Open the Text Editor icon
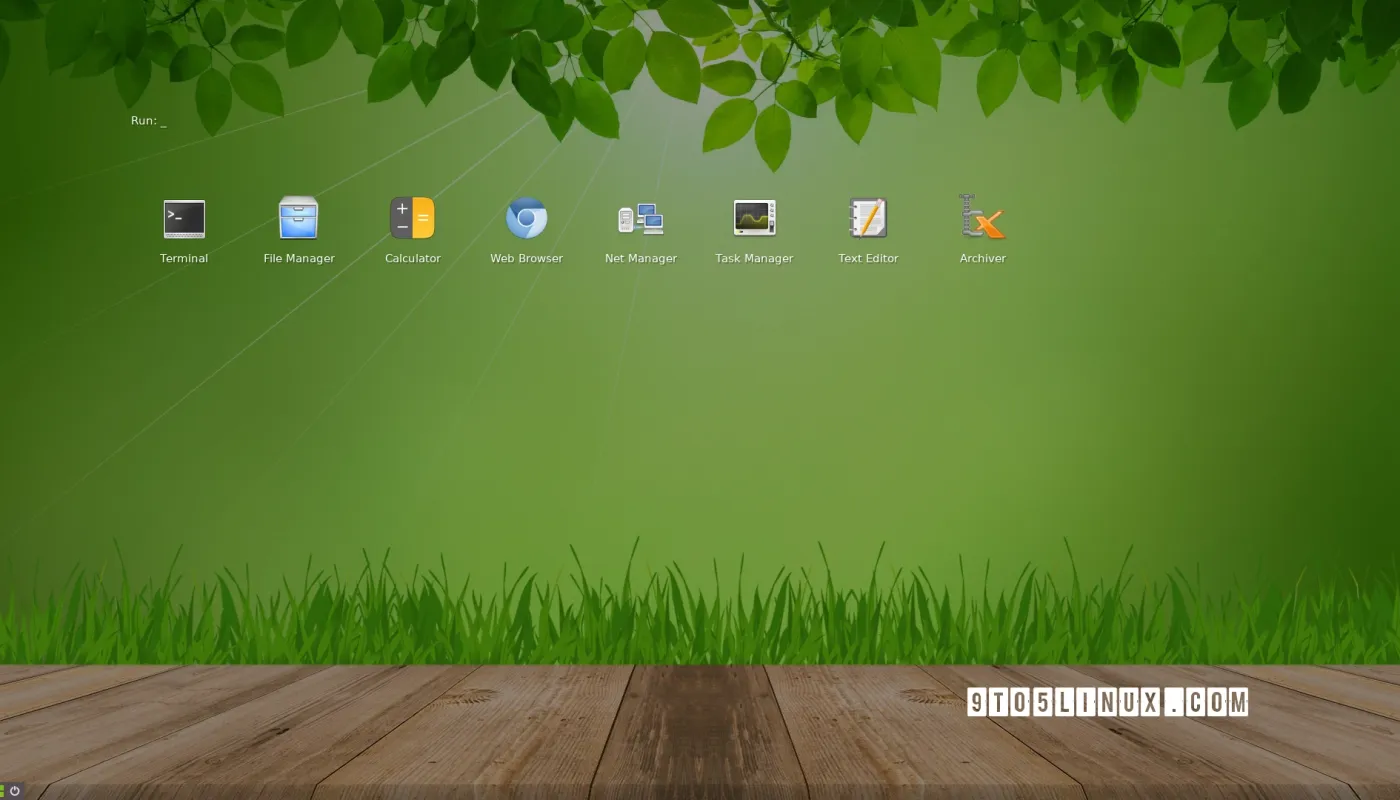Image resolution: width=1400 pixels, height=800 pixels. pos(868,218)
